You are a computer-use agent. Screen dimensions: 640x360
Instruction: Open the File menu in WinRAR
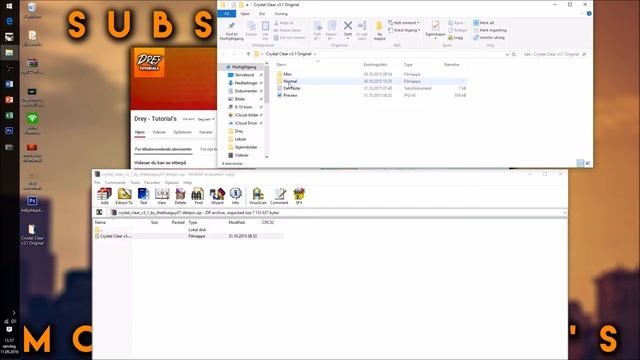pyautogui.click(x=97, y=182)
